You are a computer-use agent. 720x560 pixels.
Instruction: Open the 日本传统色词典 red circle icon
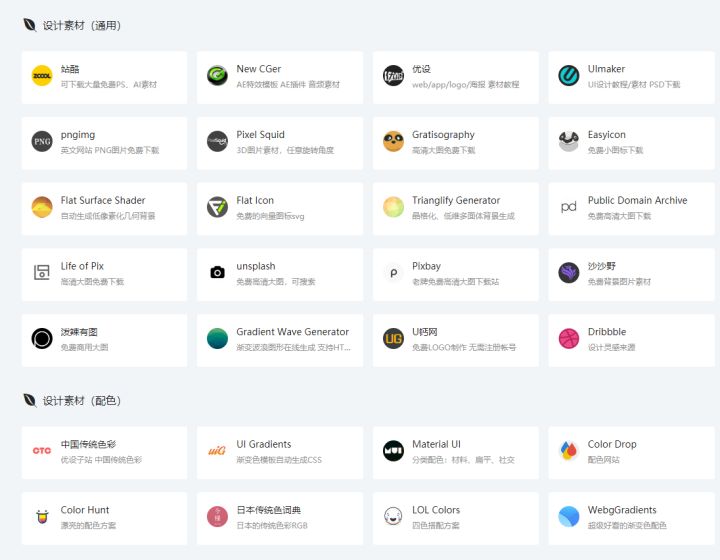point(217,517)
